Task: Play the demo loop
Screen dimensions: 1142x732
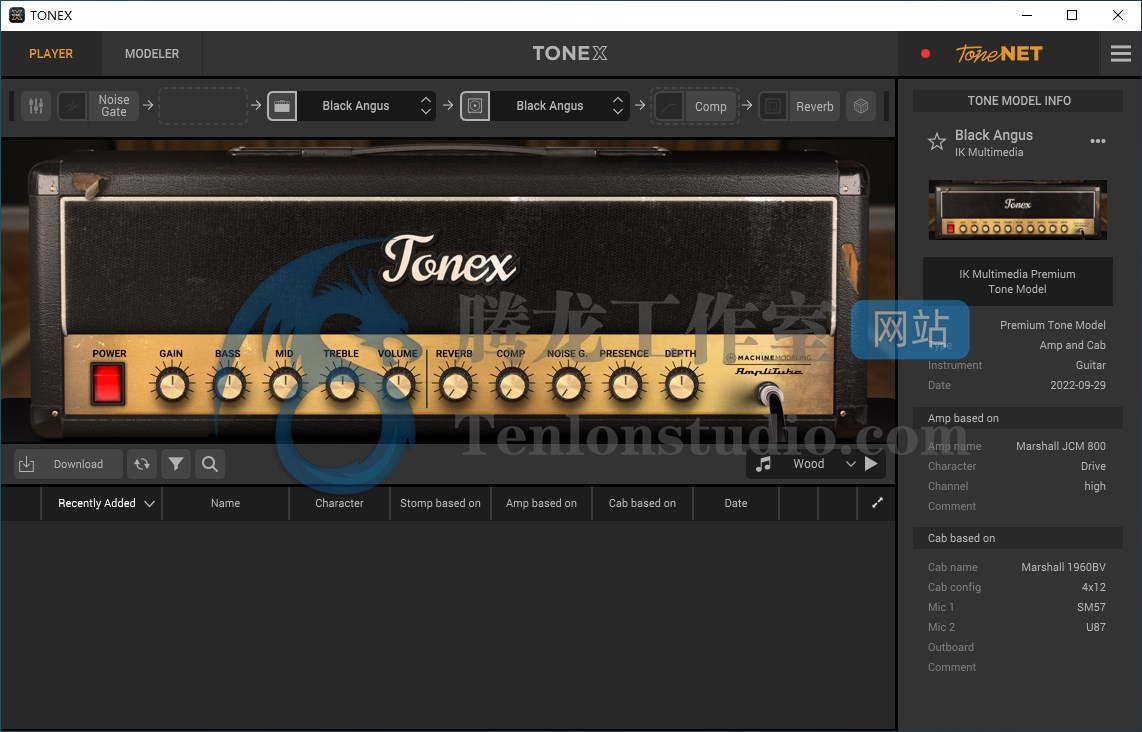Action: [871, 464]
